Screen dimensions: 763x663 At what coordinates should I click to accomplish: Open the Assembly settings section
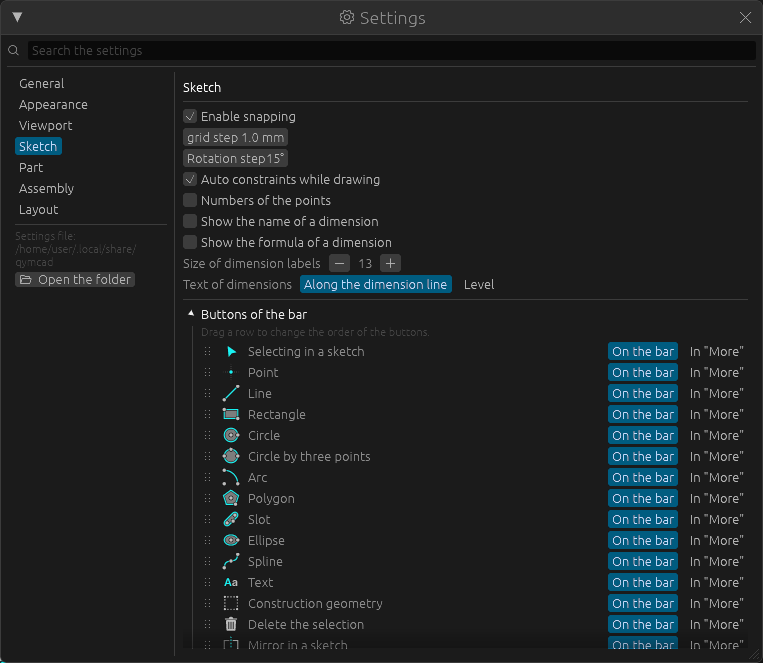tap(46, 188)
